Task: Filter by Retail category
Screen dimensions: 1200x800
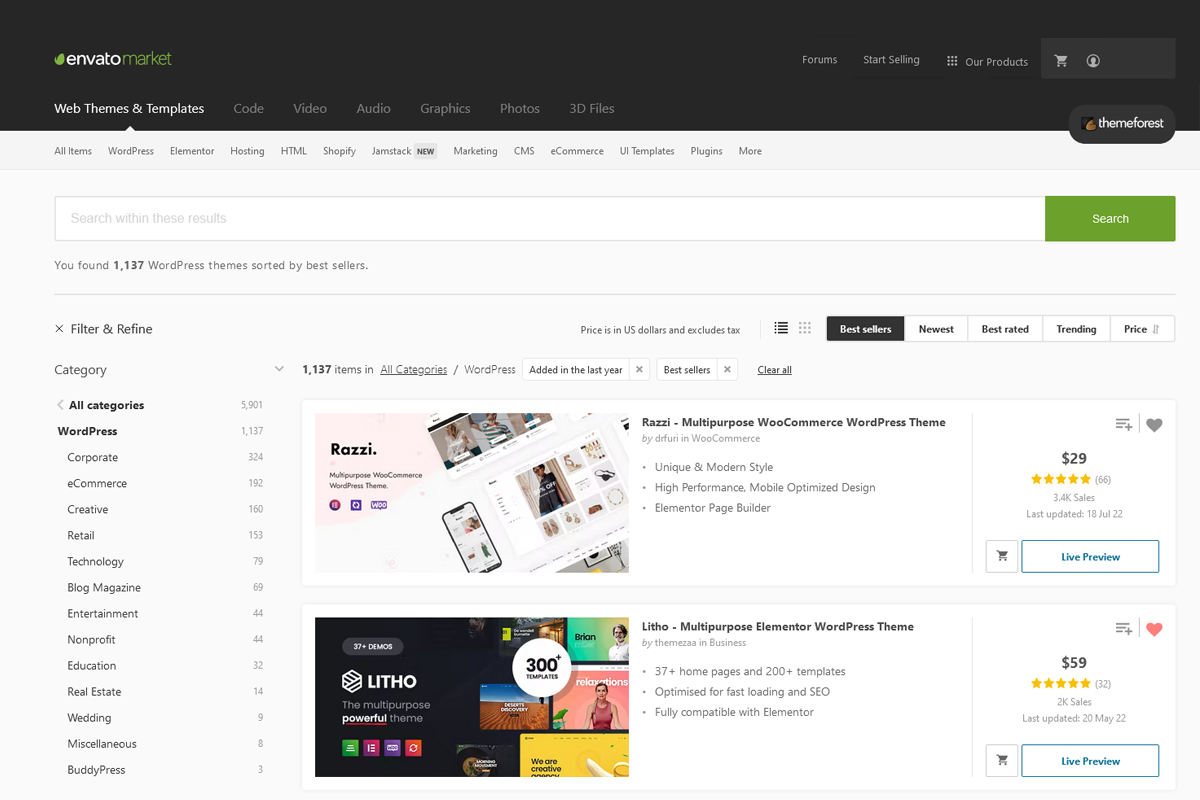Action: [x=81, y=535]
